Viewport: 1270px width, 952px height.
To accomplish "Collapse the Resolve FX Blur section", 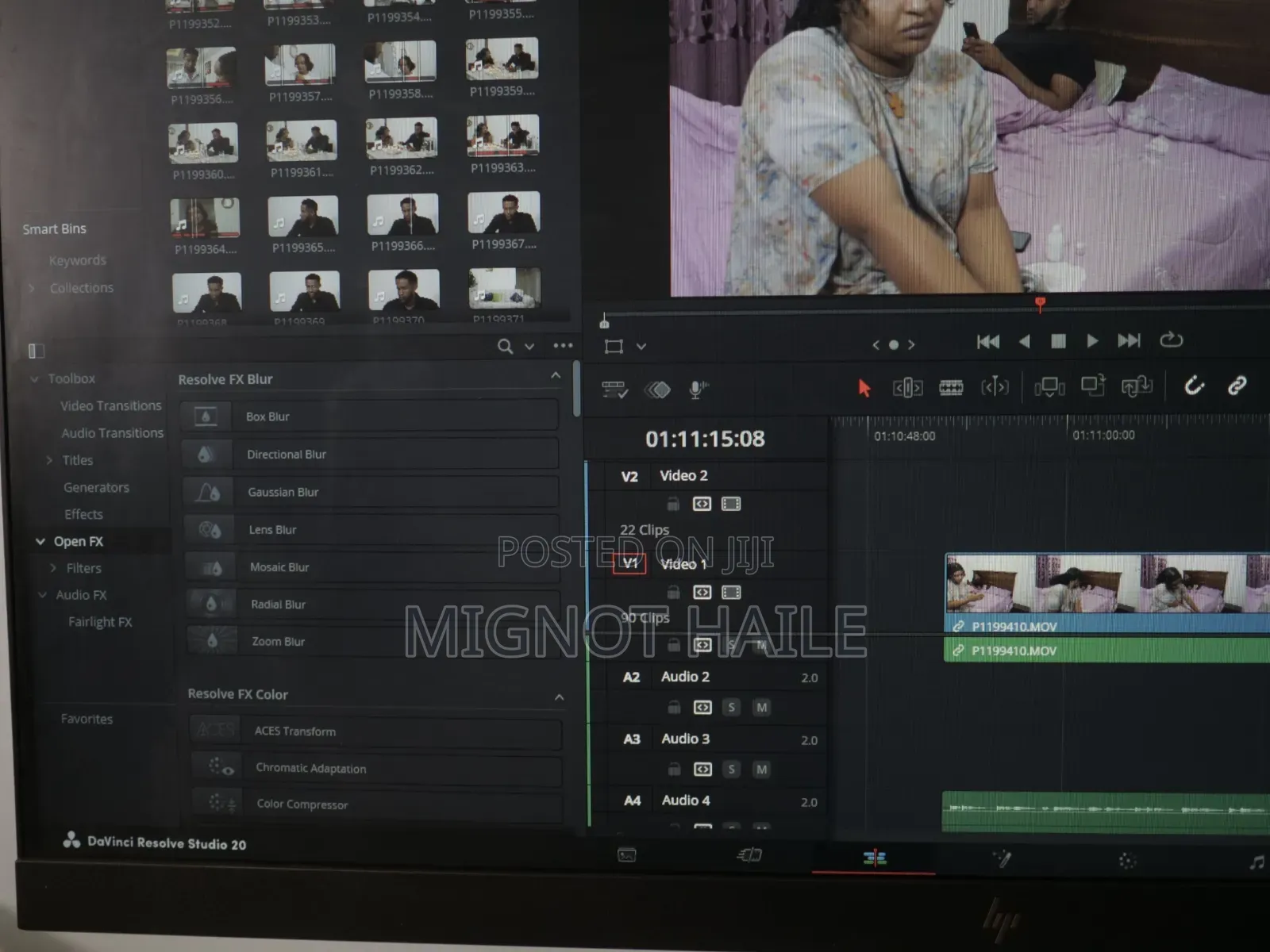I will pyautogui.click(x=556, y=375).
